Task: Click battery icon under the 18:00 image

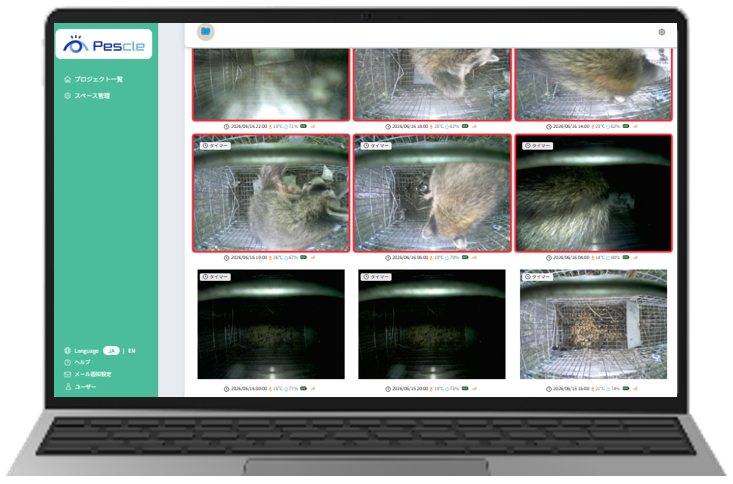Action: click(465, 126)
